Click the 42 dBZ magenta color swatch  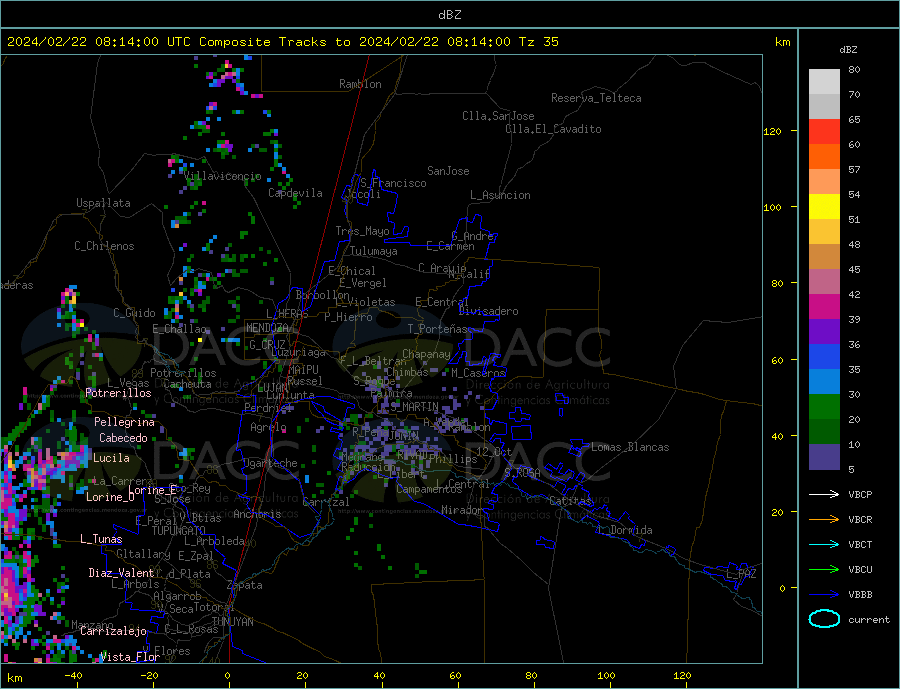pyautogui.click(x=824, y=307)
